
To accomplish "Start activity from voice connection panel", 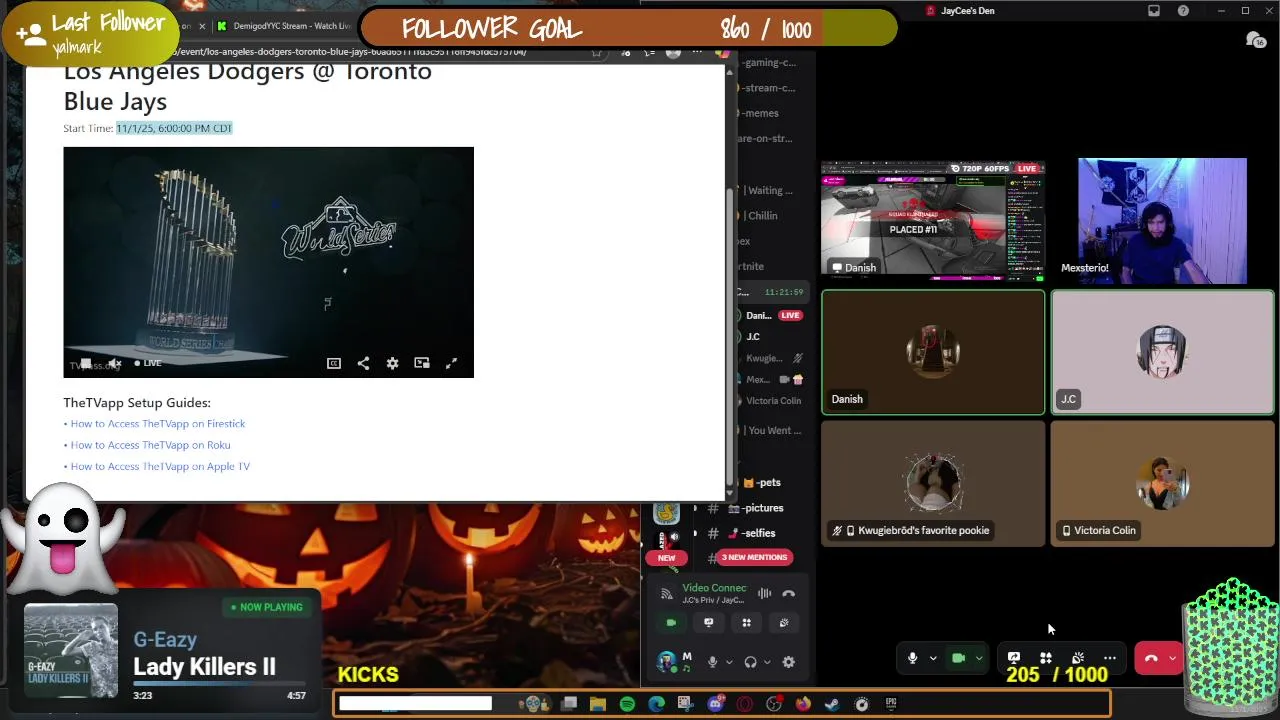I will 746,623.
